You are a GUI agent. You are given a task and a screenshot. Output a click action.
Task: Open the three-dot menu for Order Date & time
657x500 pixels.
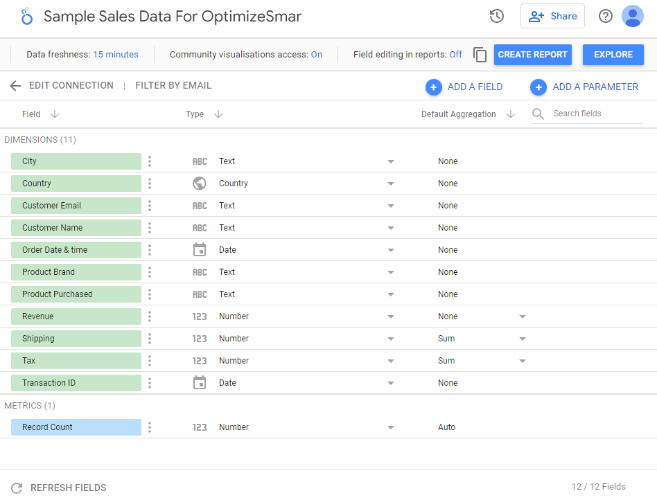[150, 250]
